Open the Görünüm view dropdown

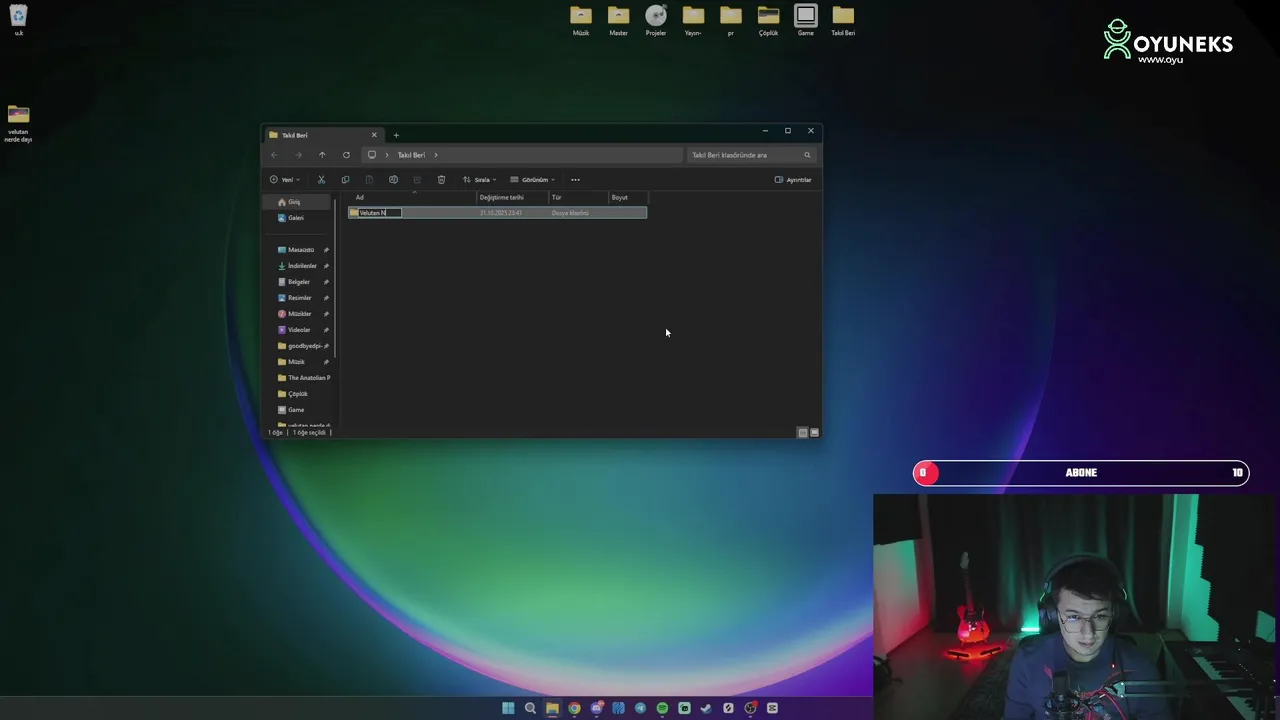[x=532, y=180]
